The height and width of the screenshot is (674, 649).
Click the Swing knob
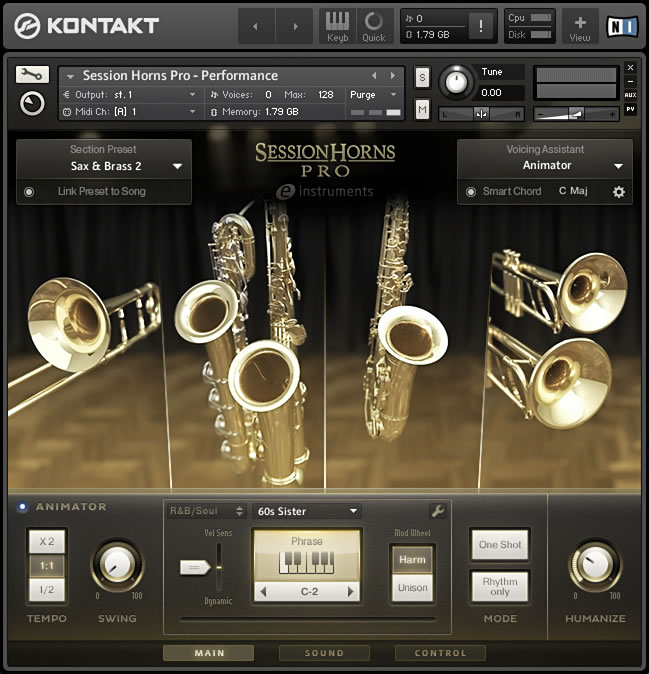[x=117, y=565]
